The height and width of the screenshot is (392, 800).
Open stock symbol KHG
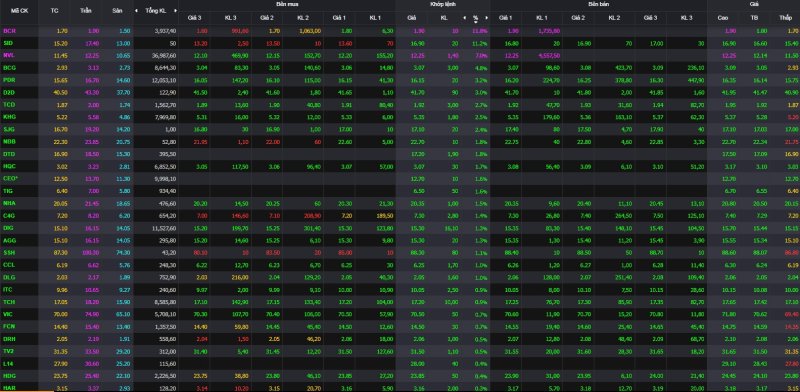coord(9,117)
